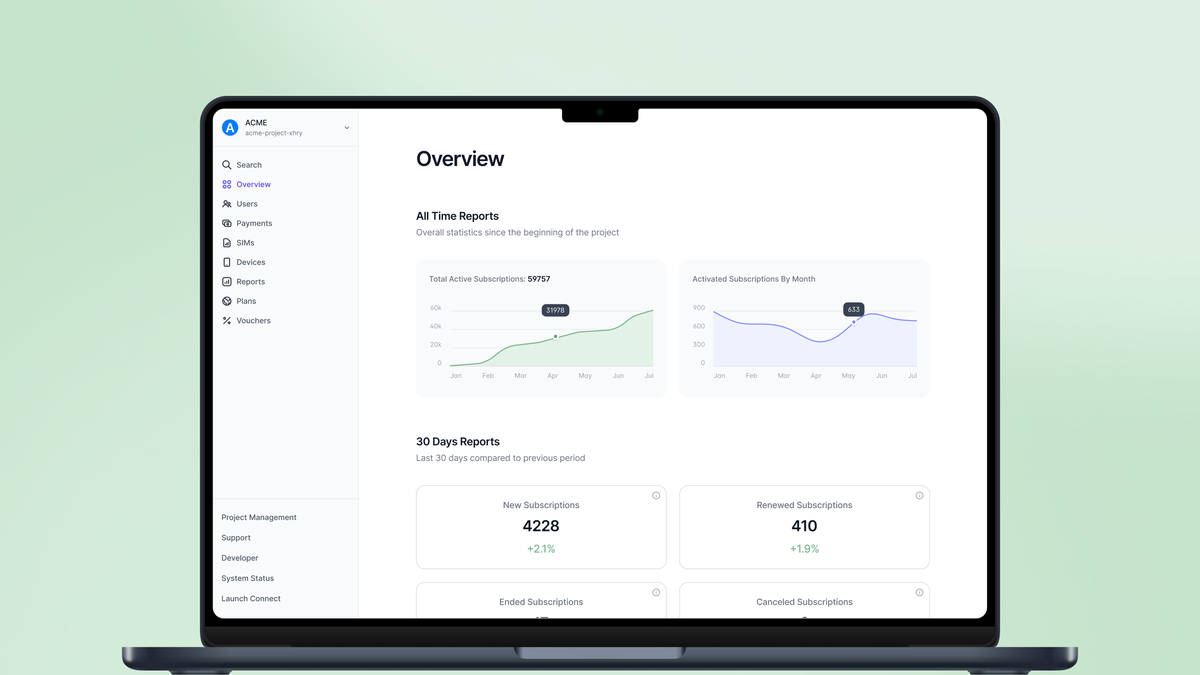
Task: Open the Project Management link
Action: tap(259, 517)
